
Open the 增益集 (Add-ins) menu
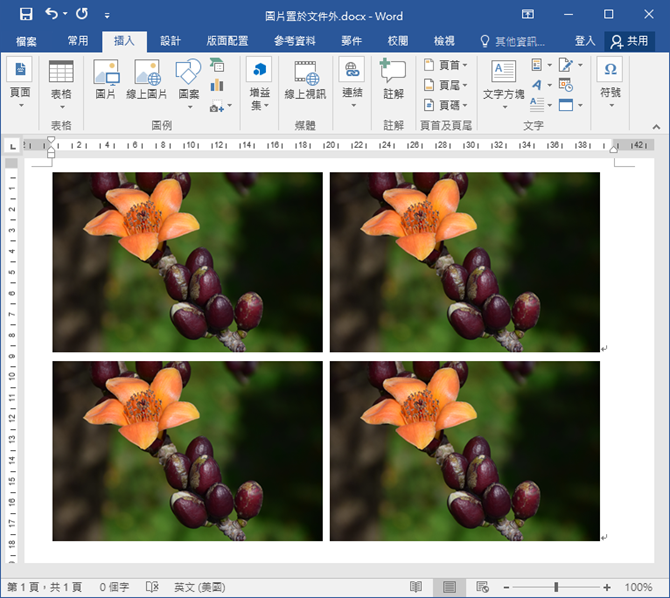click(x=259, y=84)
